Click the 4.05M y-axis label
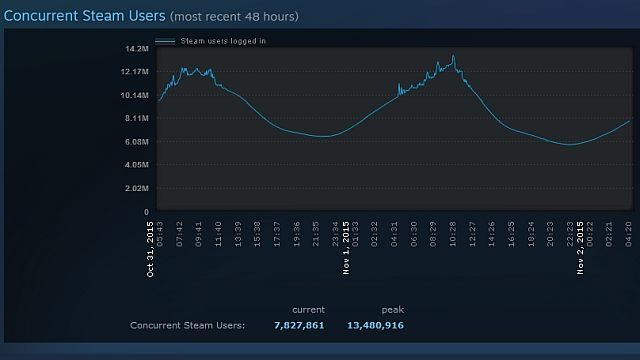The height and width of the screenshot is (360, 640). tap(137, 165)
